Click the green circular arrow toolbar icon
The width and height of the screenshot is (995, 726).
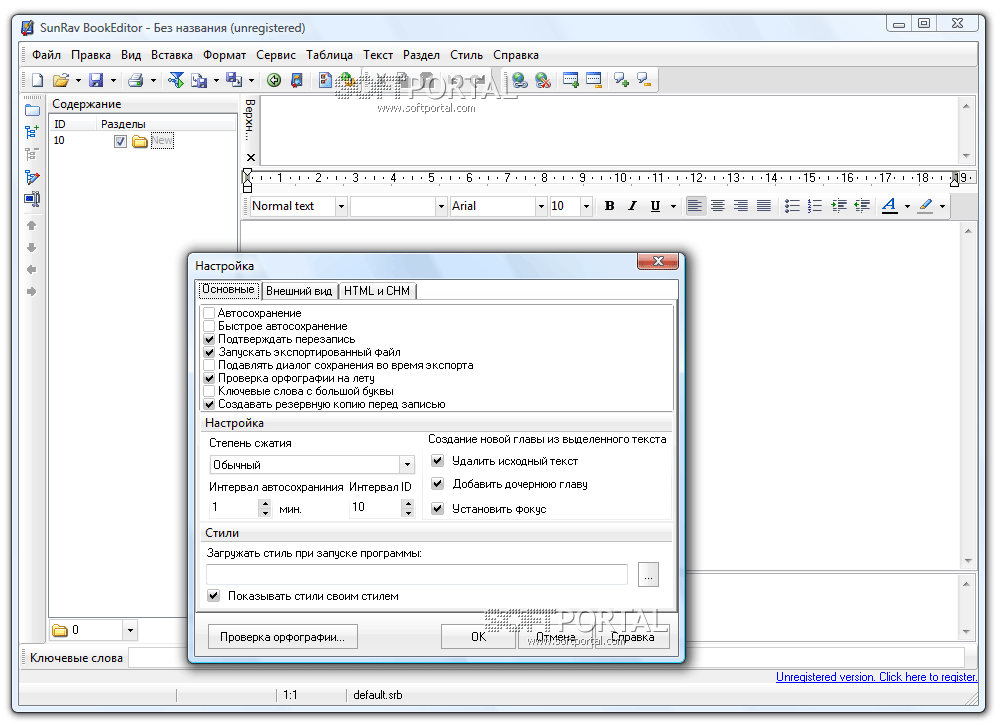(273, 80)
